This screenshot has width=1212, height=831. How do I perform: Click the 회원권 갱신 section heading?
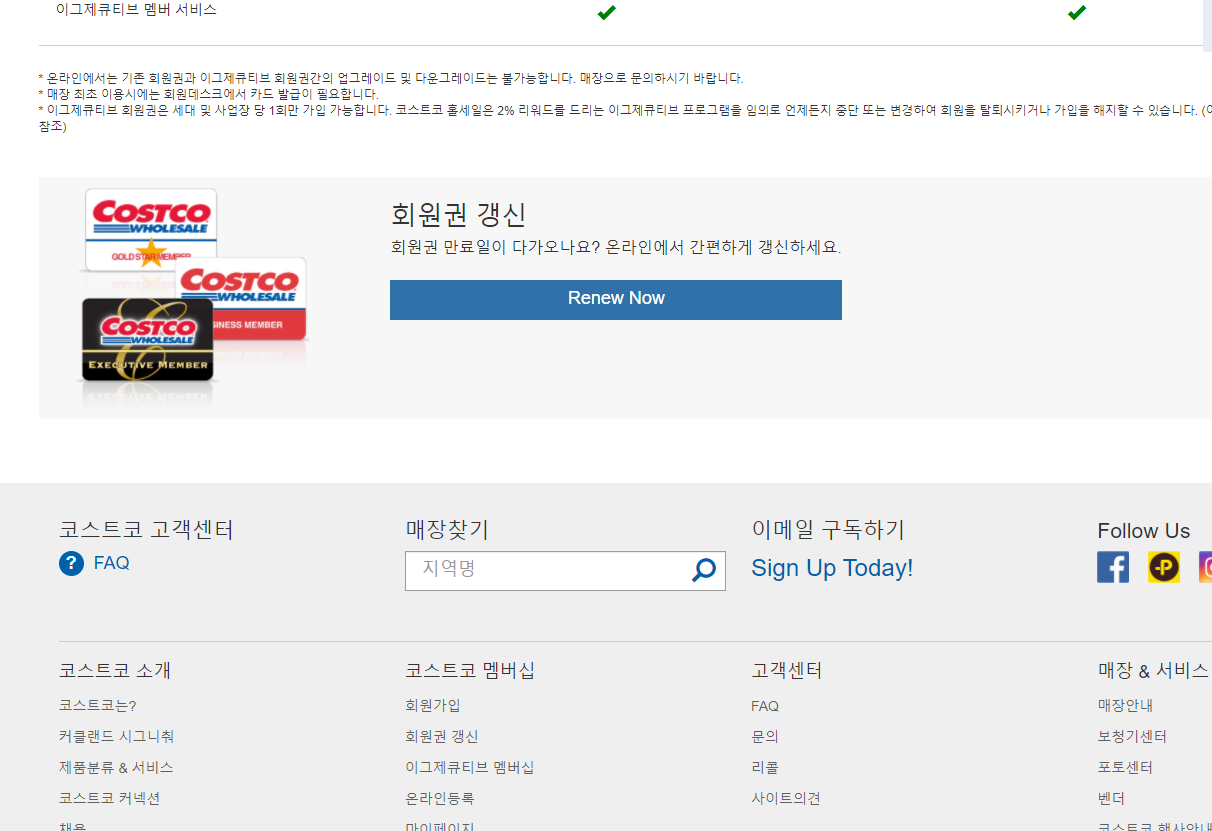[x=458, y=215]
